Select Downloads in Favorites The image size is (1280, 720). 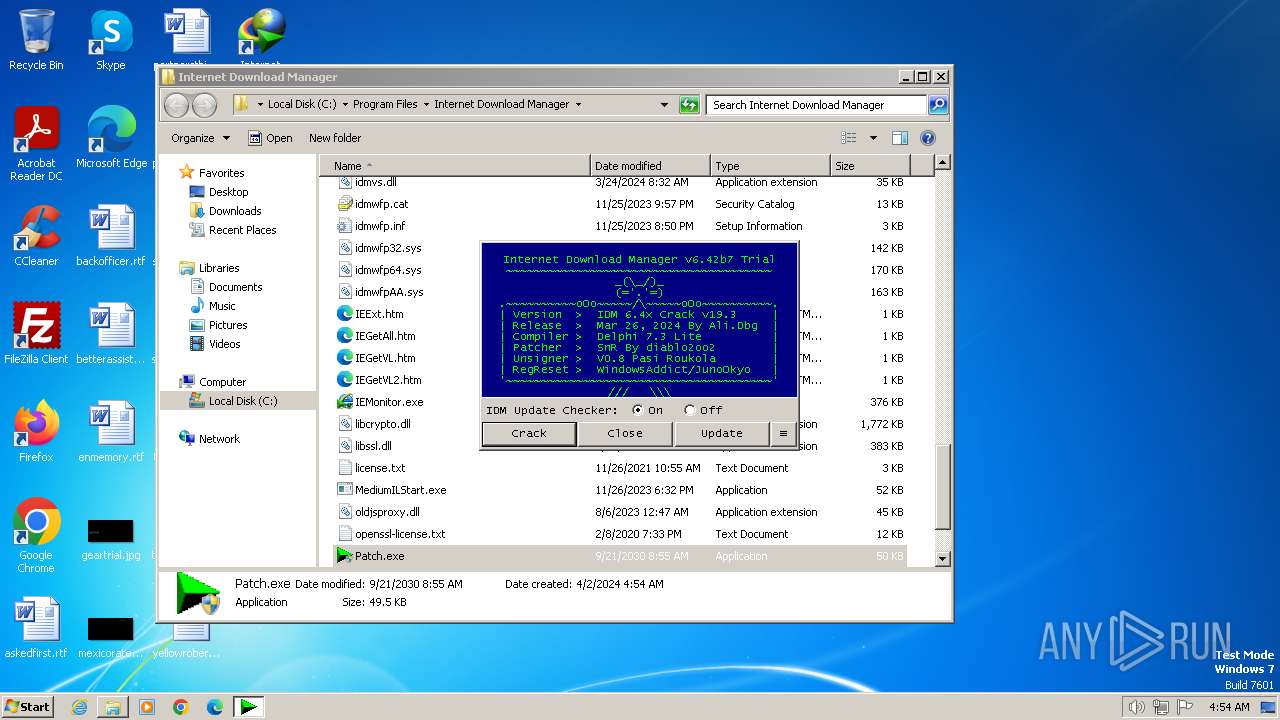[x=235, y=211]
